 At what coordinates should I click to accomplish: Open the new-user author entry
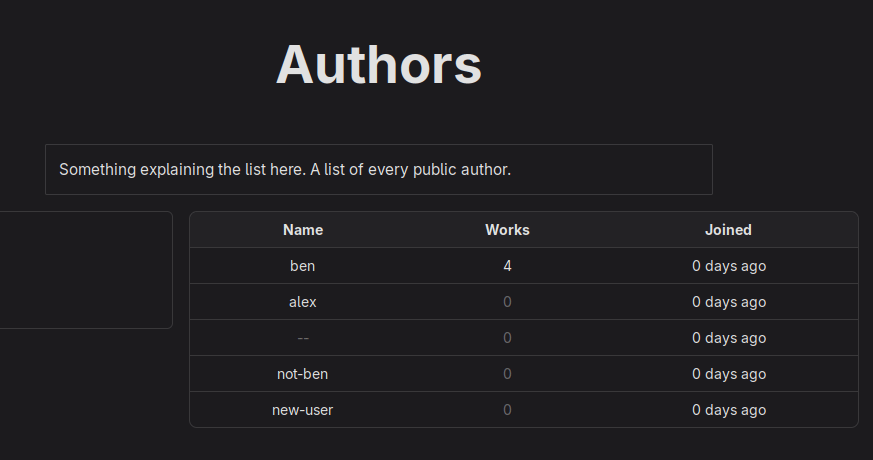[x=303, y=410]
